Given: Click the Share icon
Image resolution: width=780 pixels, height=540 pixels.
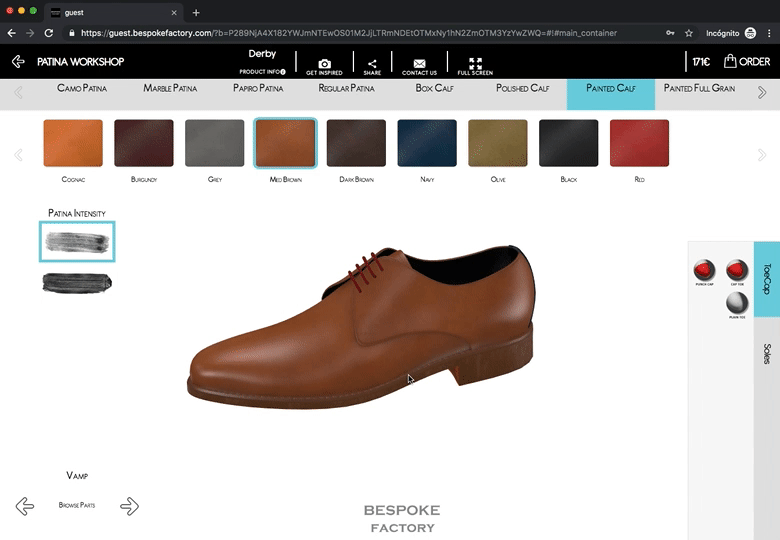Looking at the screenshot, I should tap(372, 65).
